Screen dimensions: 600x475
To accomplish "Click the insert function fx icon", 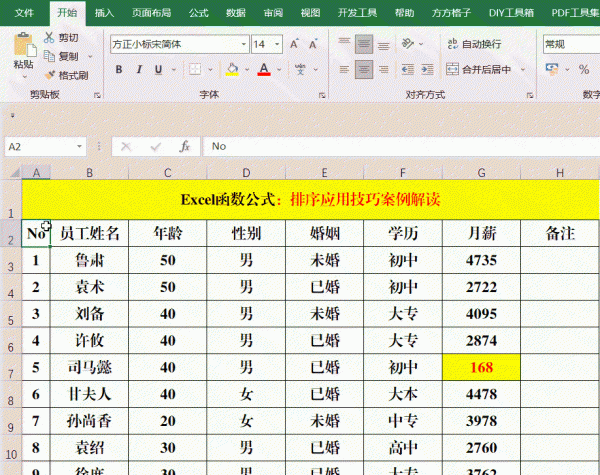I will point(185,146).
